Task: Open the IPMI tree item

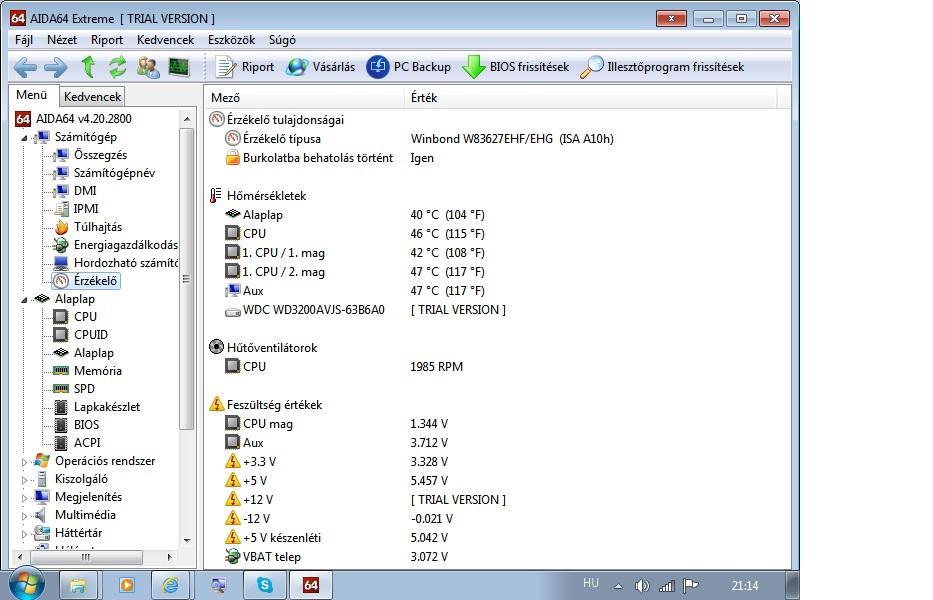Action: coord(76,208)
